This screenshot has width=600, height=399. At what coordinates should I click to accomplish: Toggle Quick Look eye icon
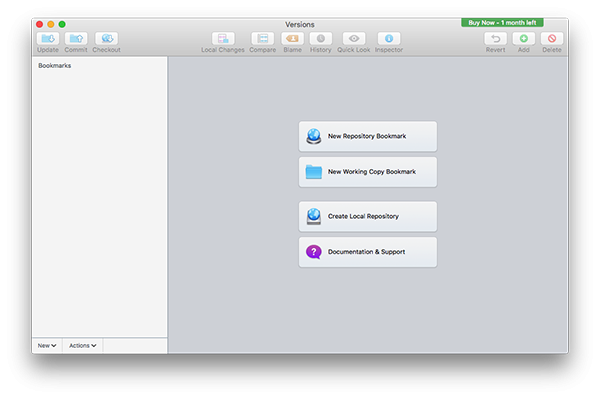coord(354,39)
